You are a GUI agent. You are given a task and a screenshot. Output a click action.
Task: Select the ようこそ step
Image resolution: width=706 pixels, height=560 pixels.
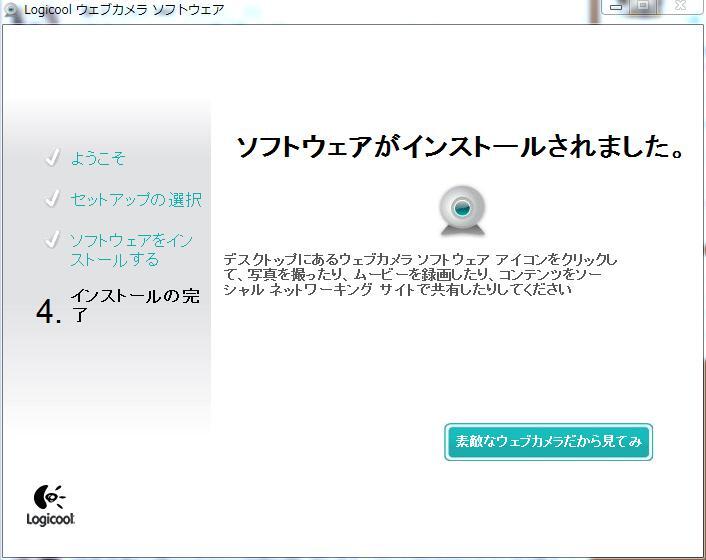pos(98,158)
